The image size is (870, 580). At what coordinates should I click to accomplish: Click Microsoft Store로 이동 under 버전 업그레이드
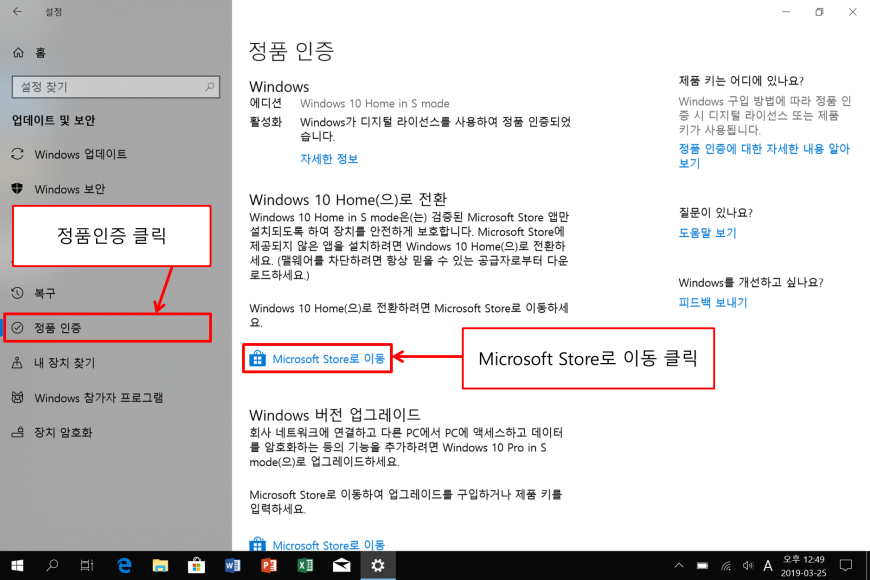pyautogui.click(x=328, y=545)
